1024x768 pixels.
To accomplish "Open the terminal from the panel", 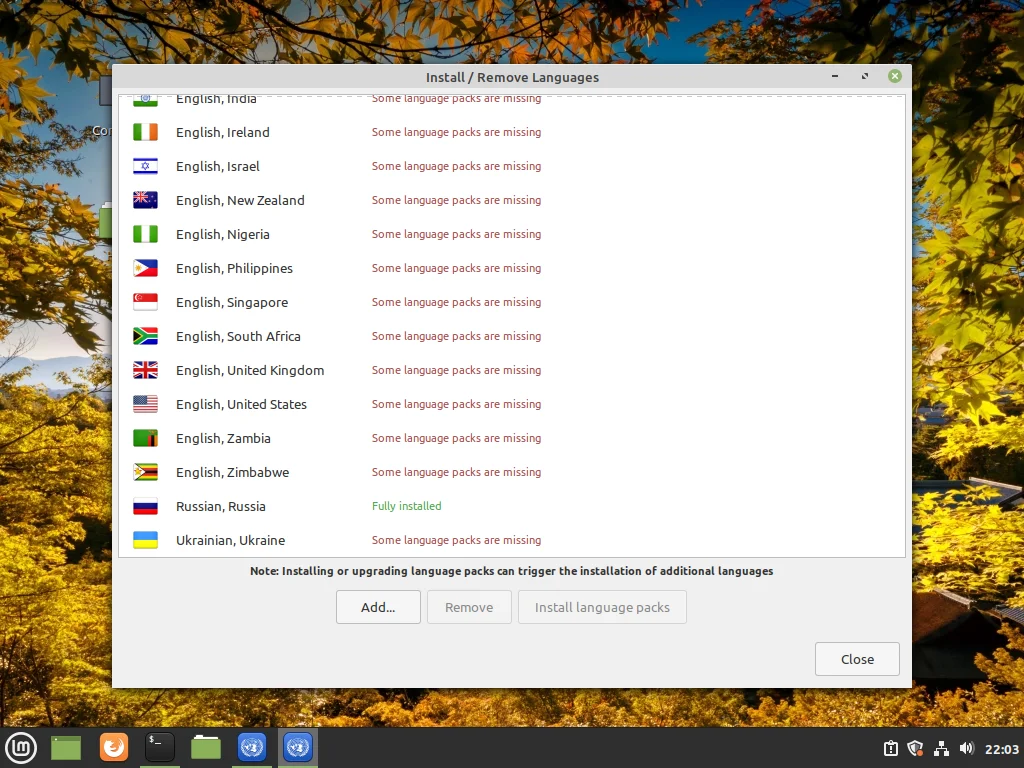I will pos(159,747).
